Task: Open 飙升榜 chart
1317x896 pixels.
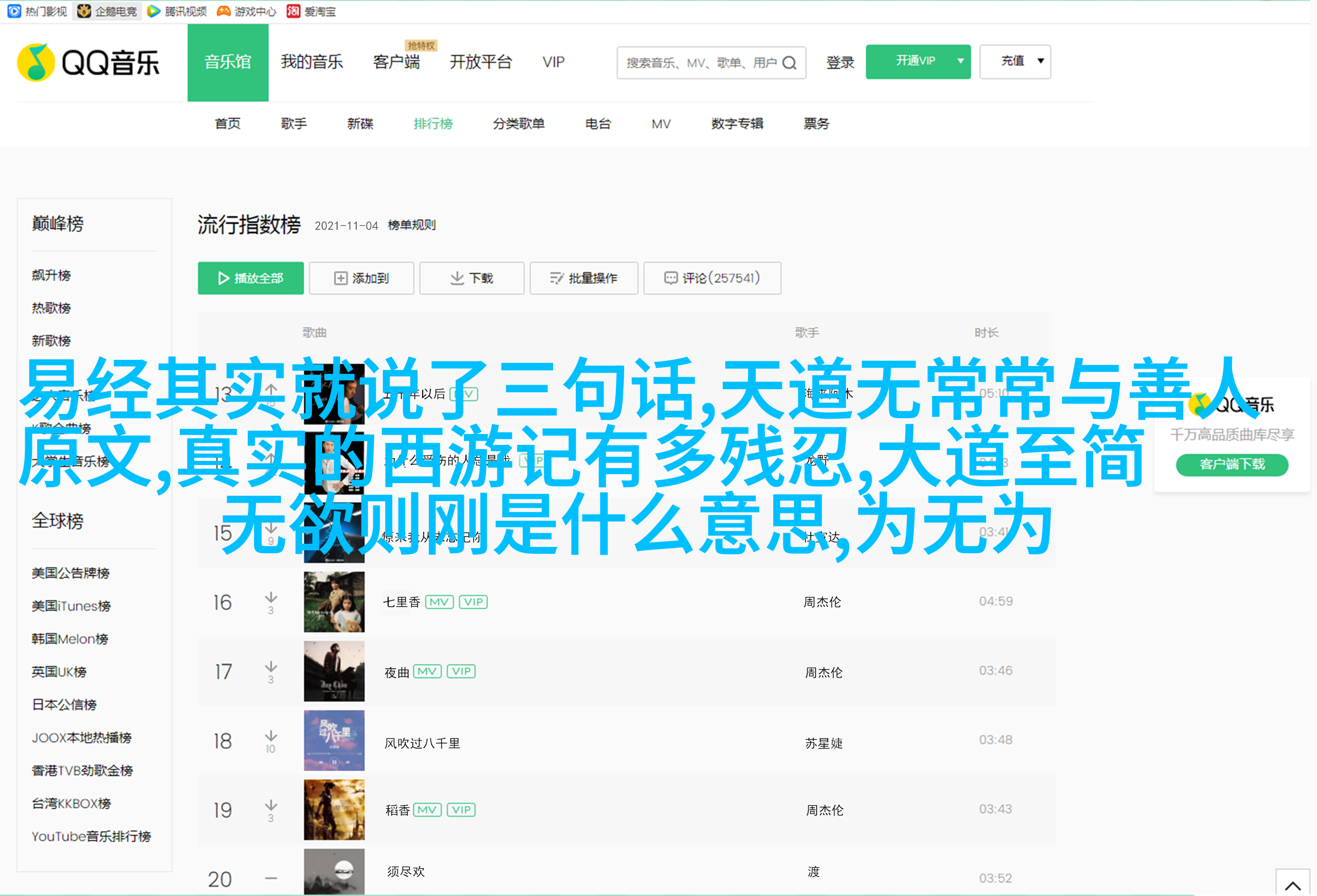Action: click(x=52, y=275)
